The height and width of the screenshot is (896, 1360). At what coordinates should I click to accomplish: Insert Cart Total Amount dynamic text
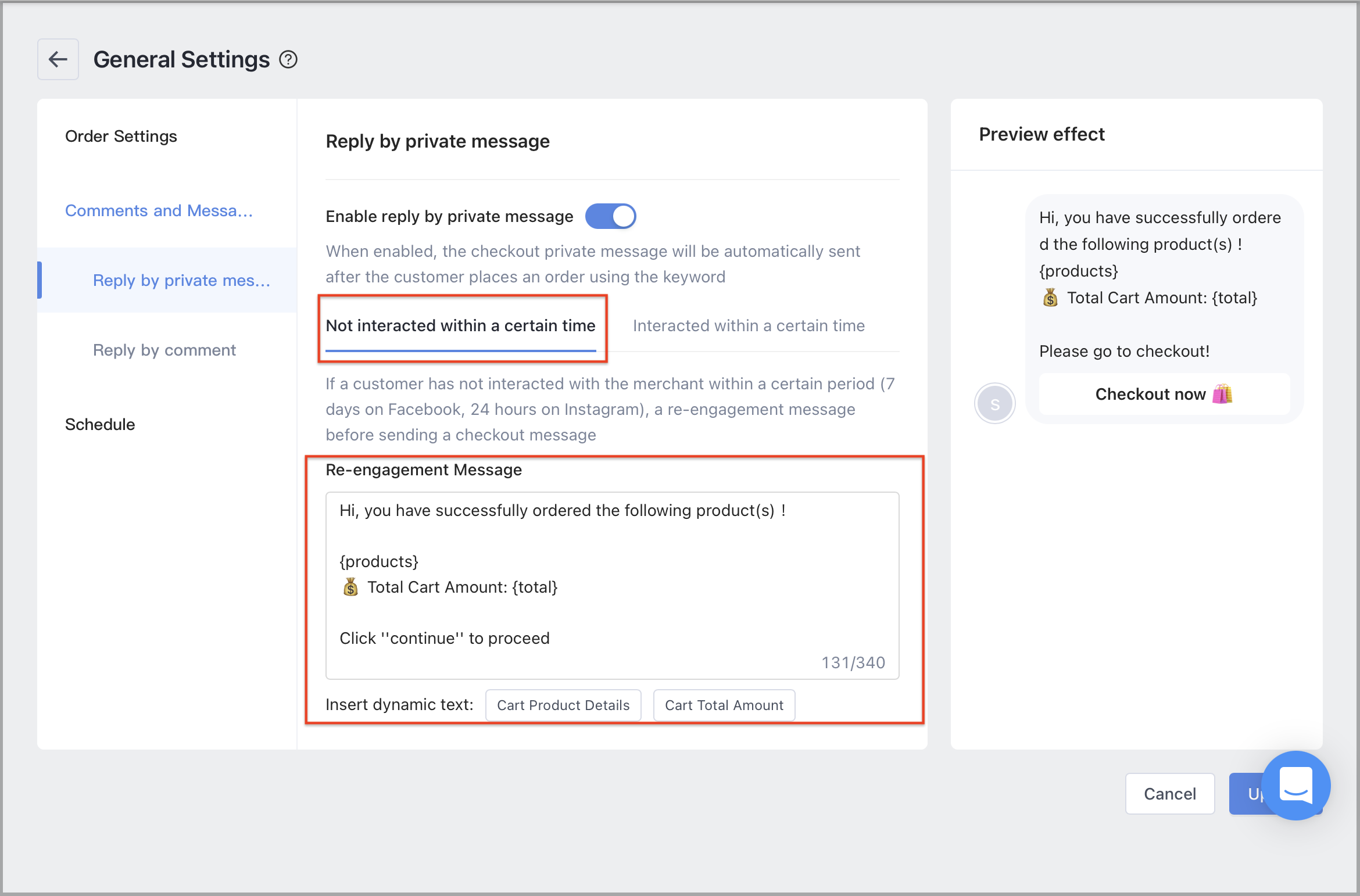(x=724, y=705)
